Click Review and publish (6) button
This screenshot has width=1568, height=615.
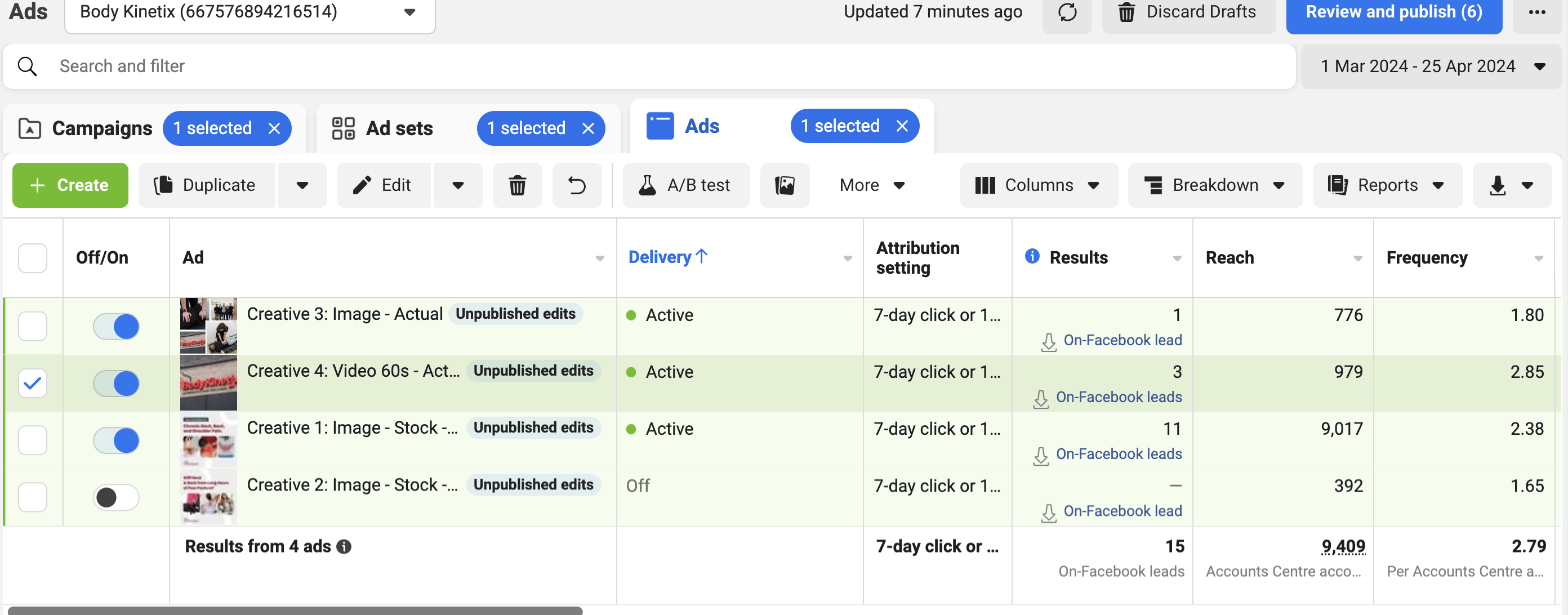click(x=1393, y=12)
